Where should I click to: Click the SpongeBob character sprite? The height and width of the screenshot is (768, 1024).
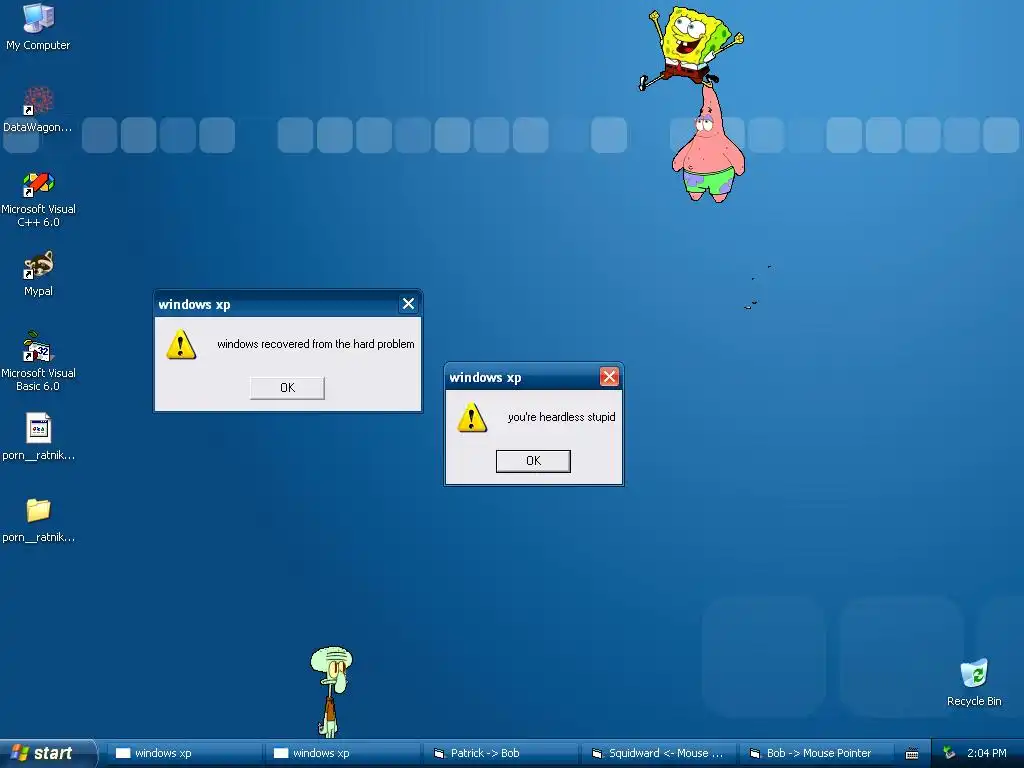[x=691, y=46]
